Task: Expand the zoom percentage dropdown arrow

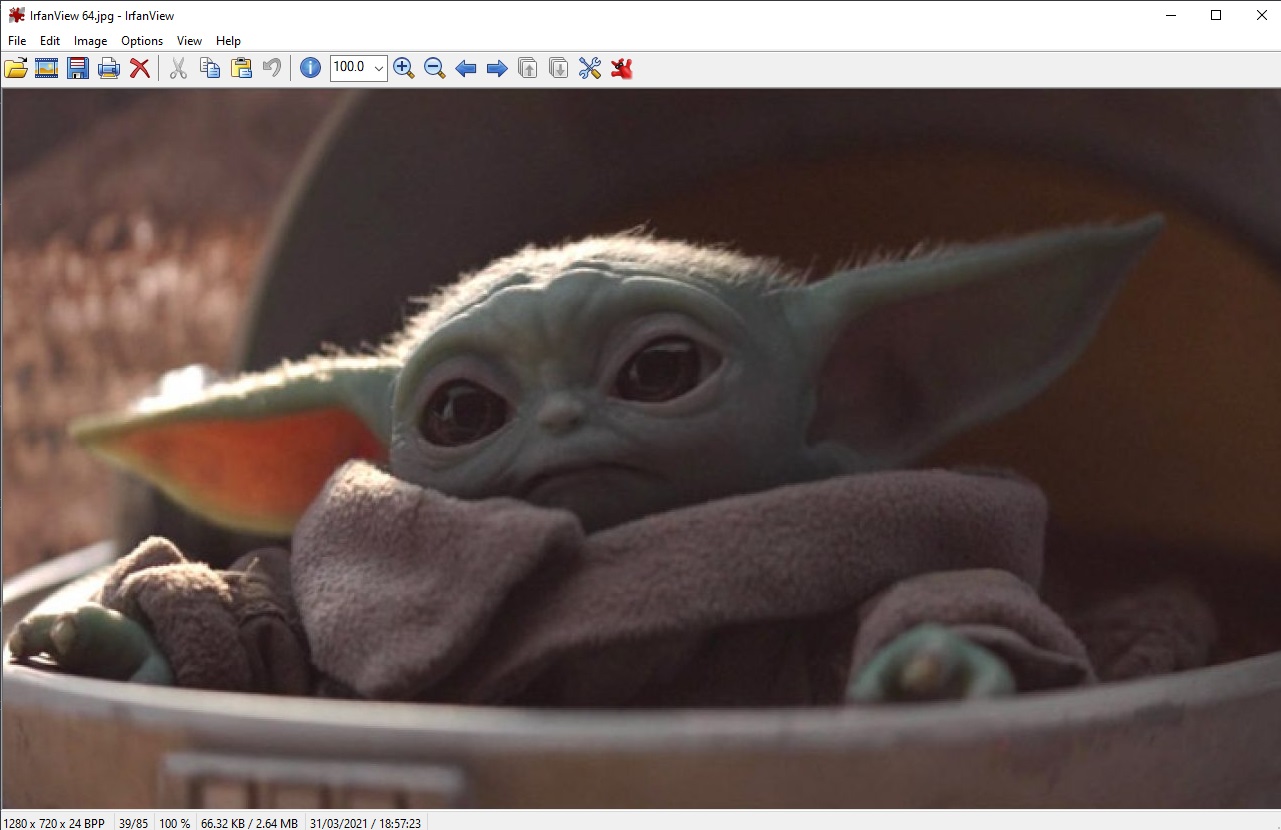Action: (x=379, y=68)
